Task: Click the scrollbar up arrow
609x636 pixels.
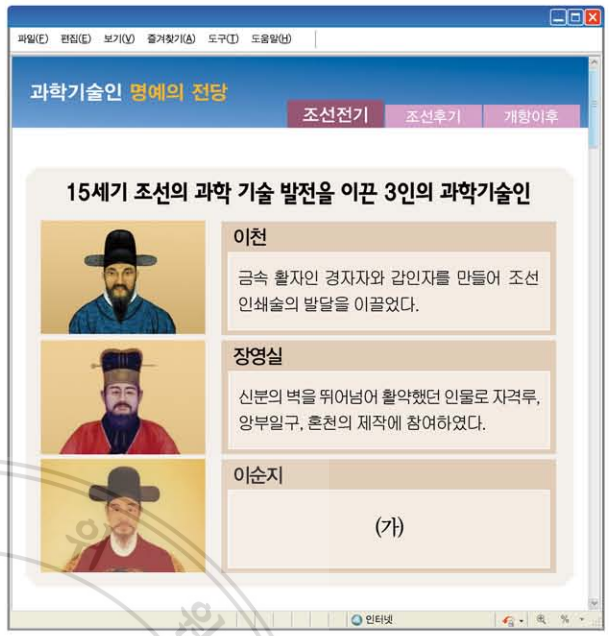Action: pyautogui.click(x=594, y=63)
